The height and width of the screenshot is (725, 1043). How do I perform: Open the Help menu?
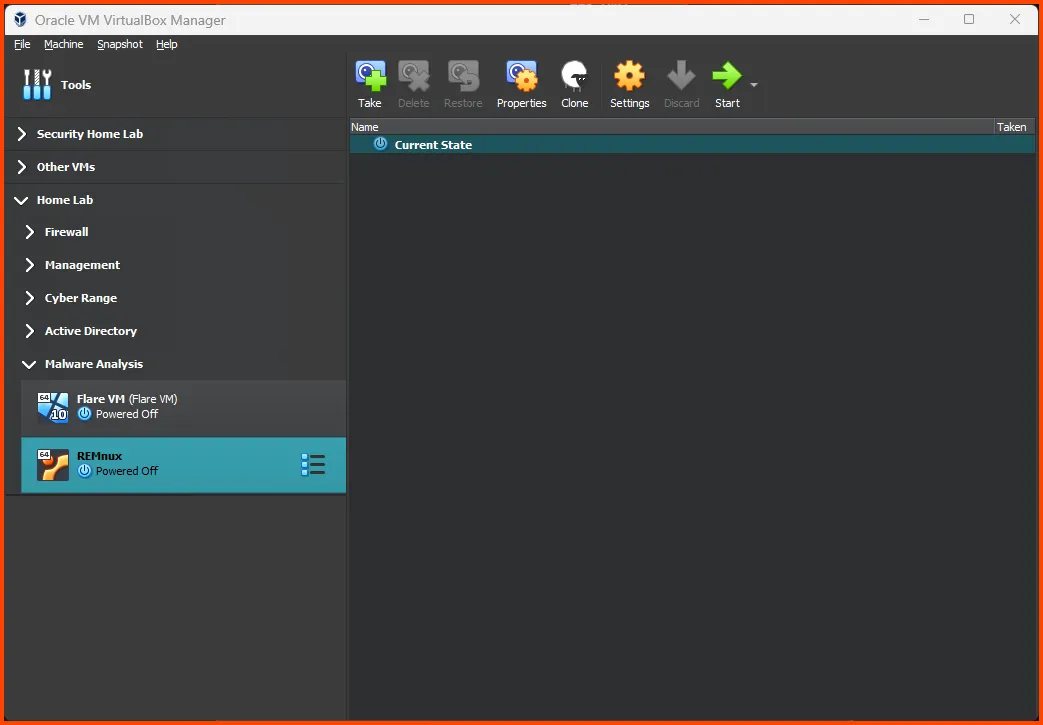(x=166, y=44)
